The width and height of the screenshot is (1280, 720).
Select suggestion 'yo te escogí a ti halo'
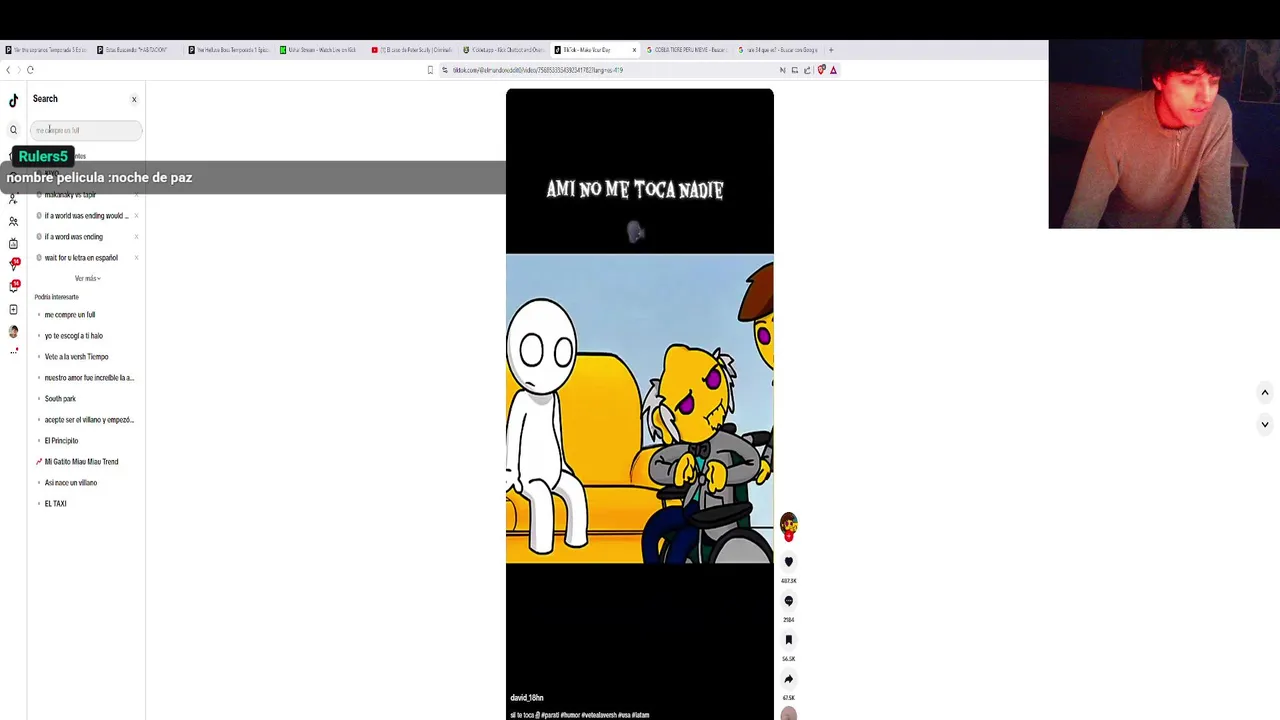coord(73,336)
